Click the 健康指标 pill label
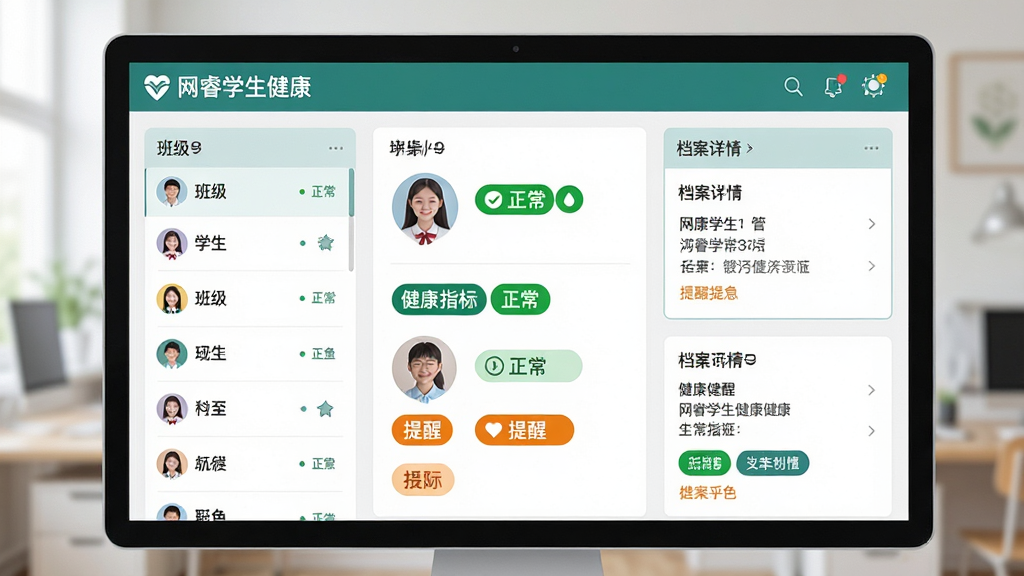The image size is (1024, 576). click(439, 300)
